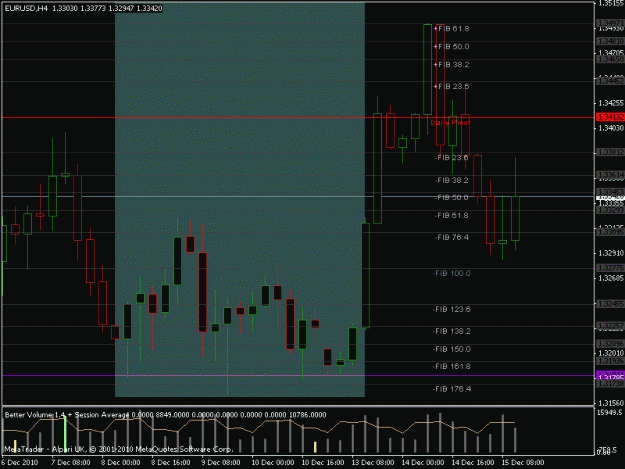Click the grey 1.33614 level price tag
Screen dimensions: 625x469
pos(610,175)
